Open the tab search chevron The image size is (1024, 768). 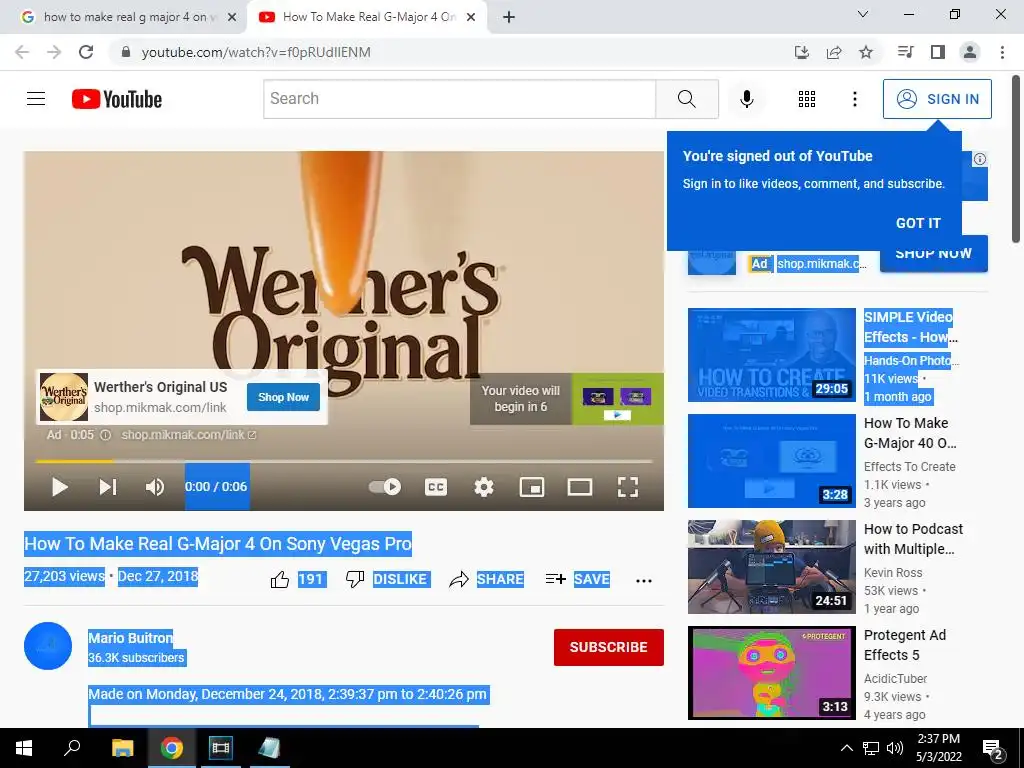coord(862,14)
